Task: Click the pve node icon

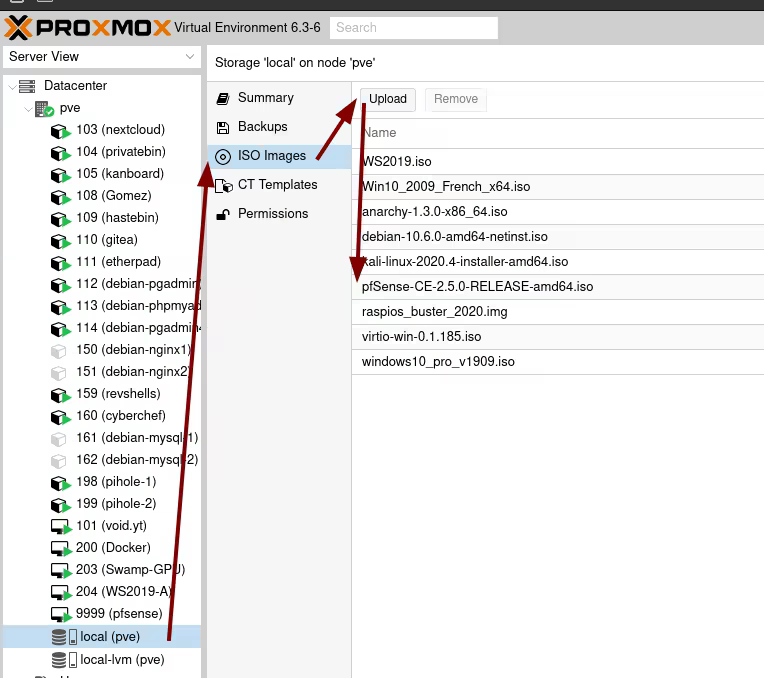Action: click(x=44, y=109)
